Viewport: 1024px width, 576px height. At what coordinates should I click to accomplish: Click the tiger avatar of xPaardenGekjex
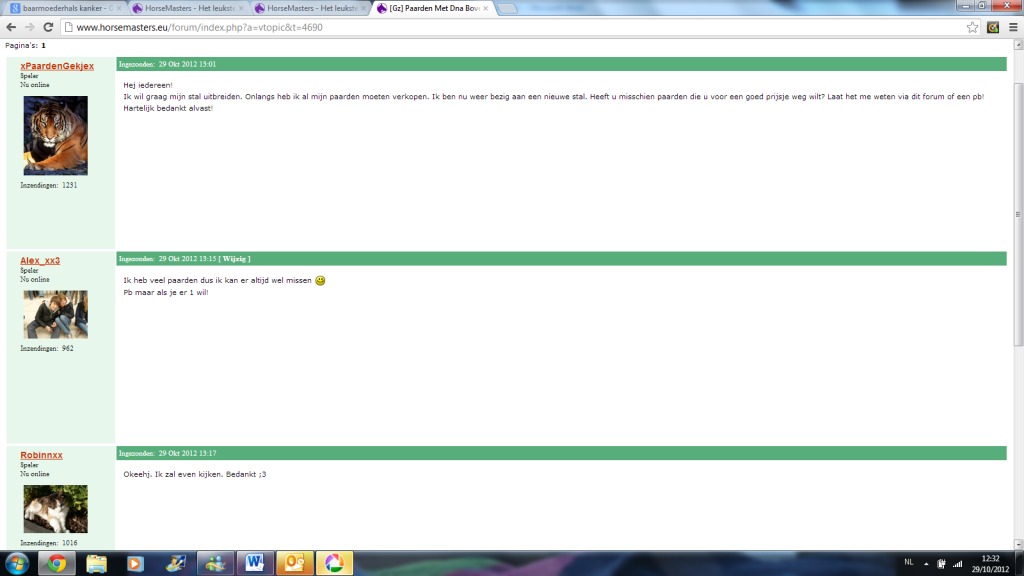coord(56,135)
